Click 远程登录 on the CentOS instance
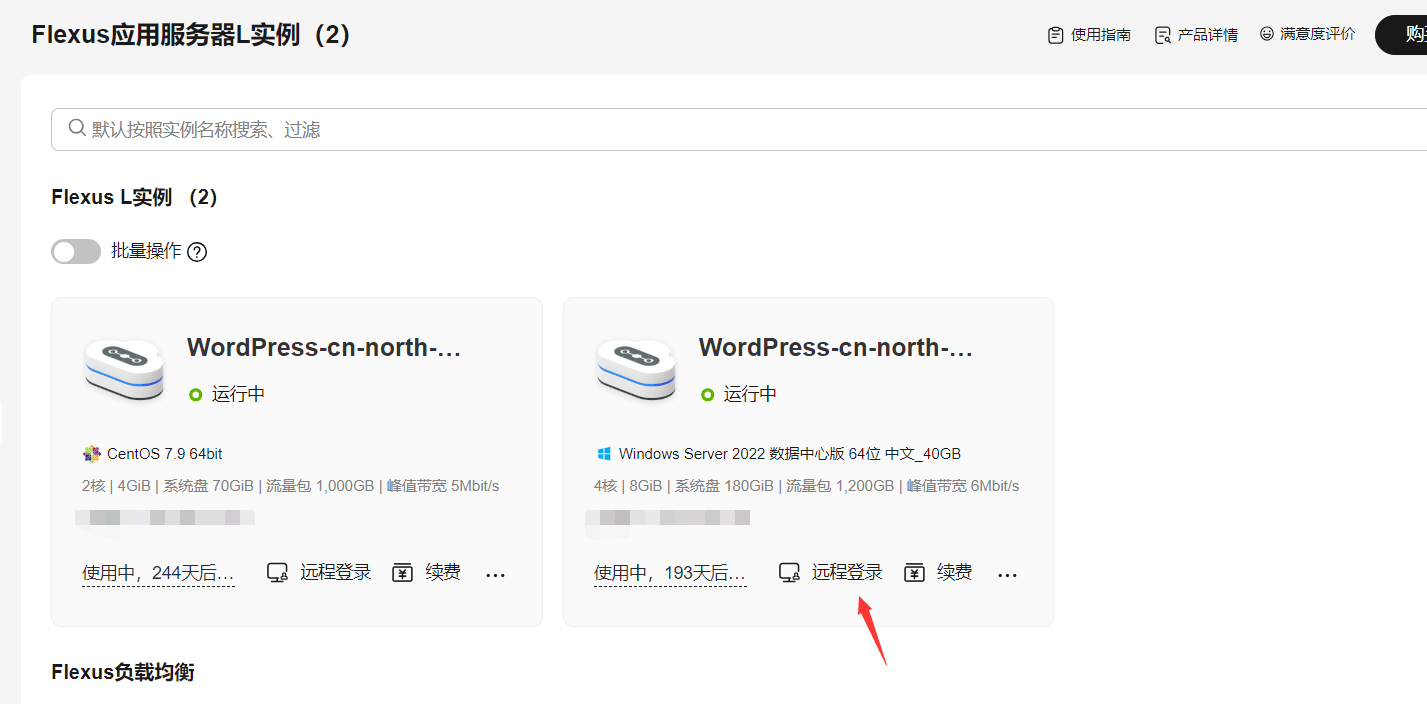This screenshot has width=1427, height=704. [335, 573]
